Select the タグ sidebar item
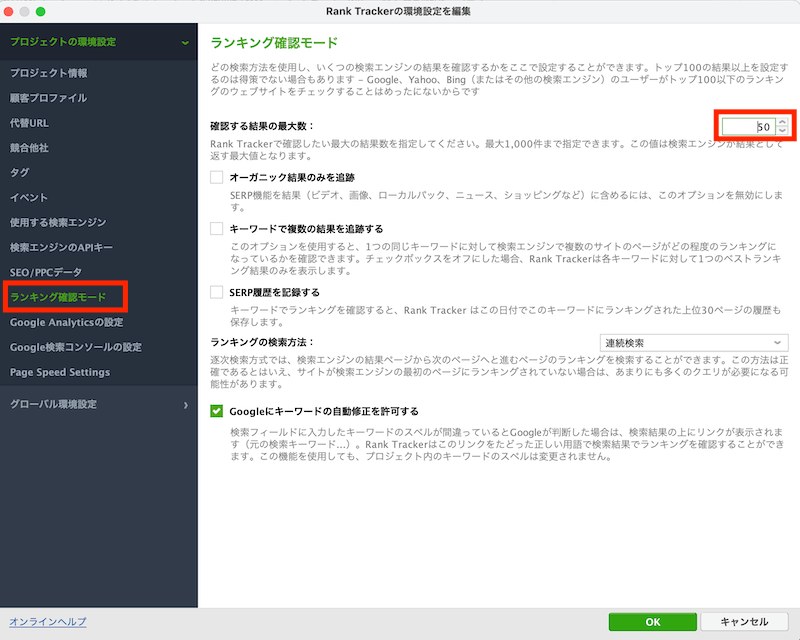The image size is (800, 640). pos(19,173)
